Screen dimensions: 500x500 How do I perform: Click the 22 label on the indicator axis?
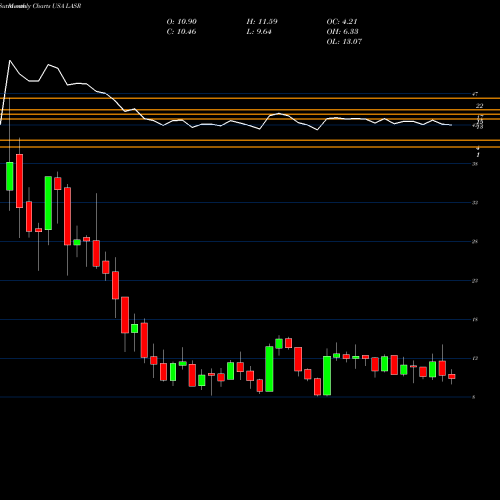(479, 106)
